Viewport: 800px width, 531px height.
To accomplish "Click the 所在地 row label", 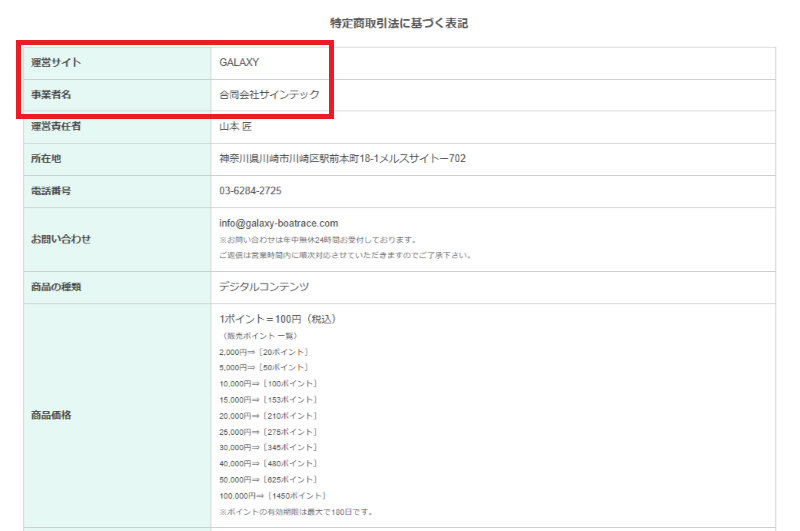I will coord(46,159).
